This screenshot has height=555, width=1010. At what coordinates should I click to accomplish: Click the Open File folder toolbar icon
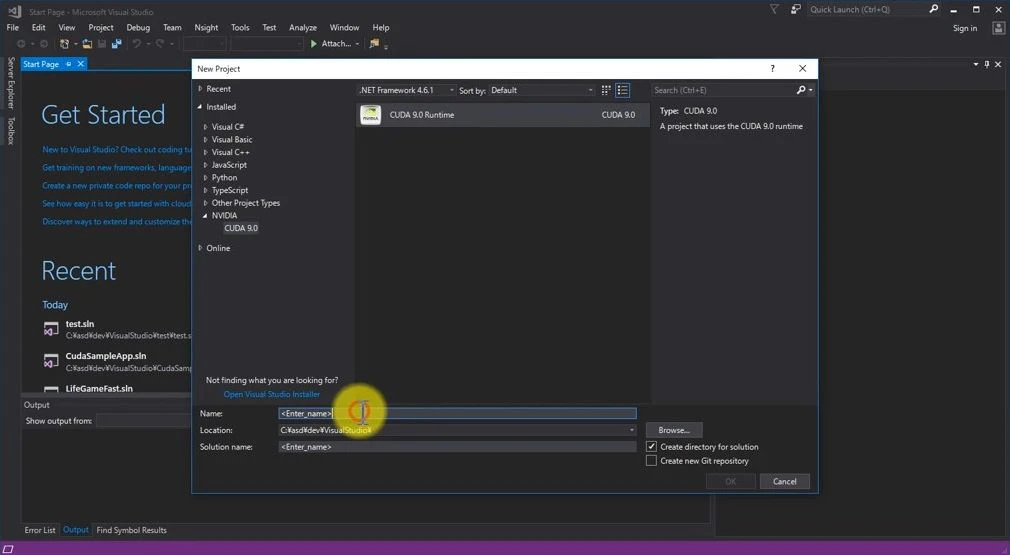point(87,44)
